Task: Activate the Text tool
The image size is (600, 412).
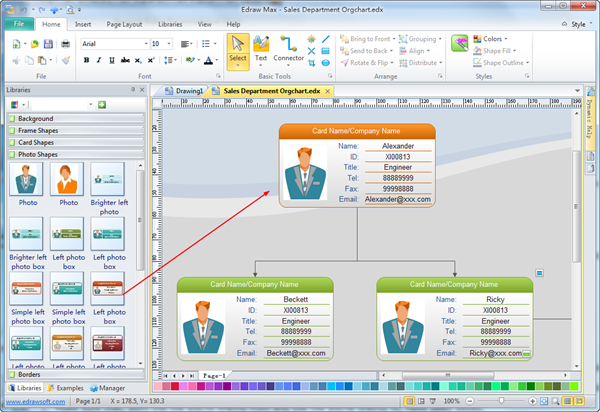Action: click(261, 49)
